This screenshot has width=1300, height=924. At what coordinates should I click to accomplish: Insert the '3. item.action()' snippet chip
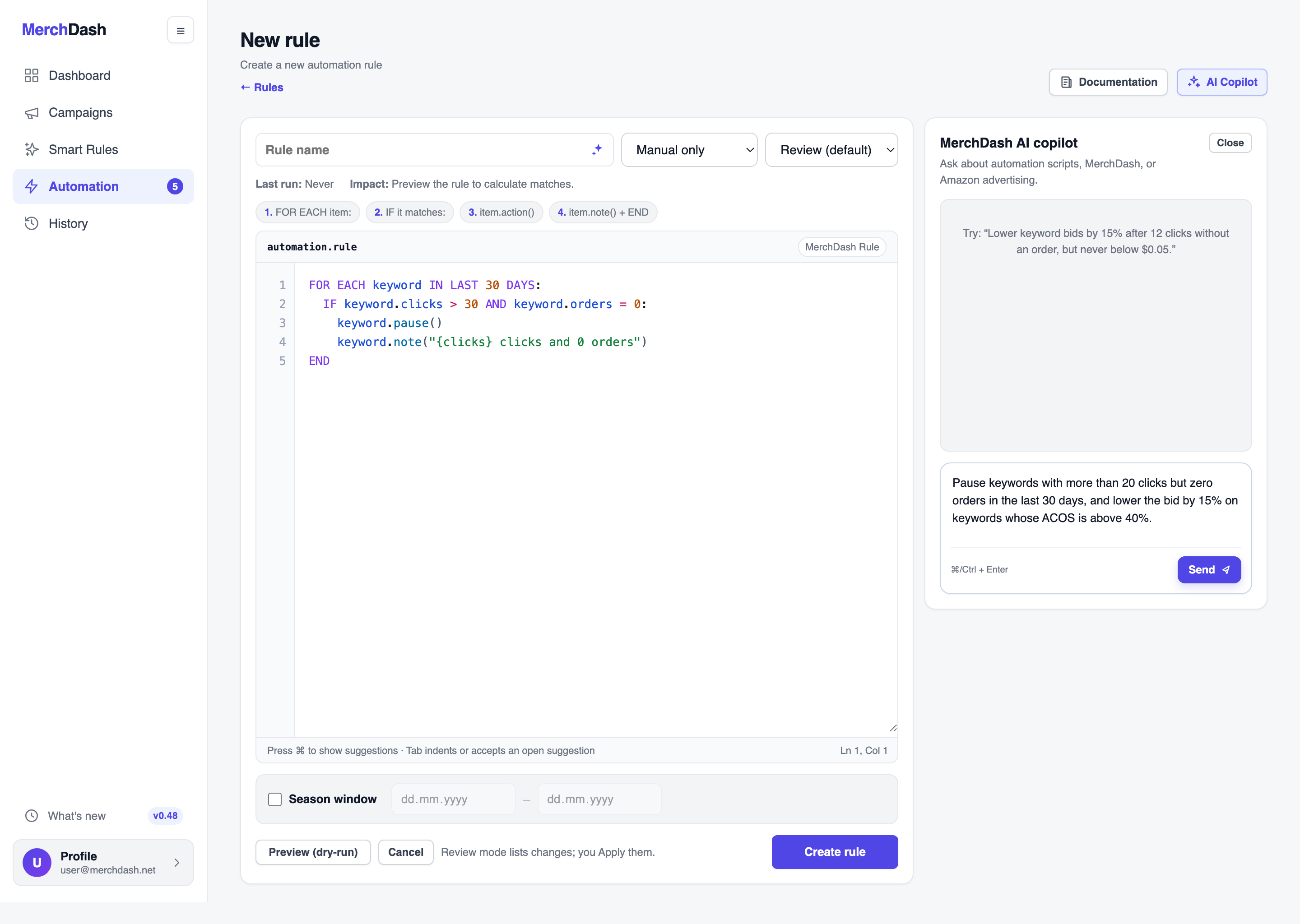point(501,212)
